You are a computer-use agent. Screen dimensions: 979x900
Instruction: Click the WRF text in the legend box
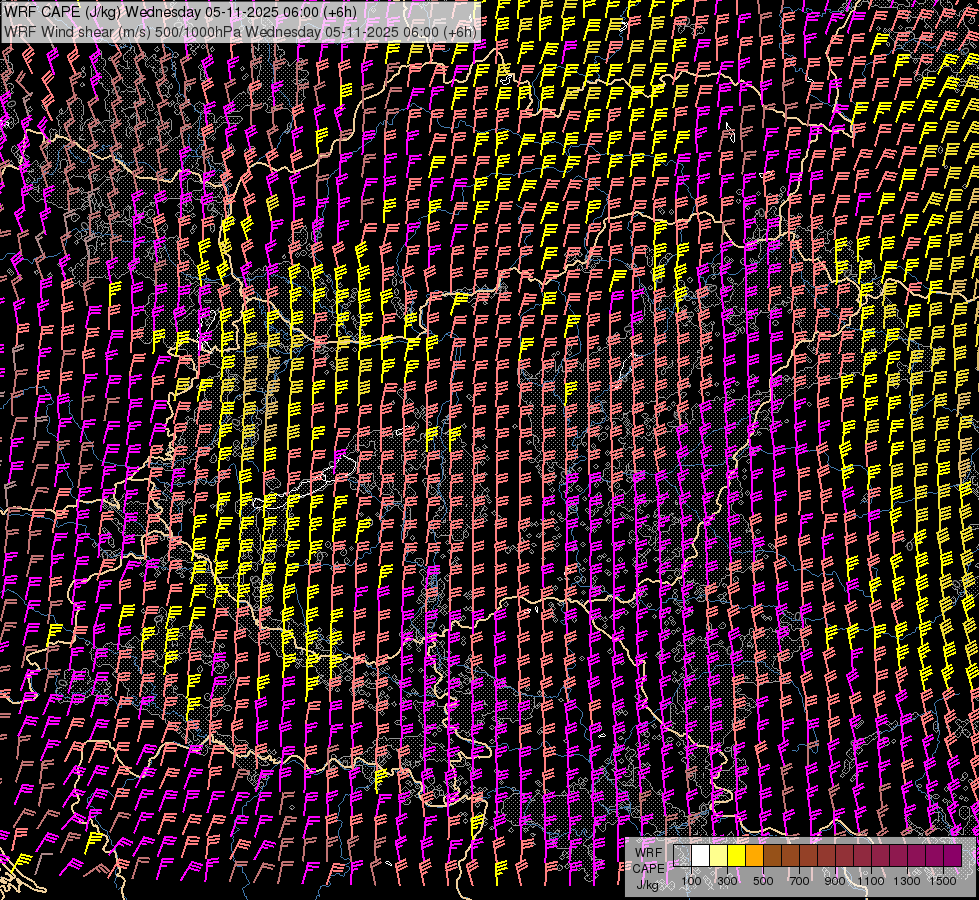coord(648,851)
